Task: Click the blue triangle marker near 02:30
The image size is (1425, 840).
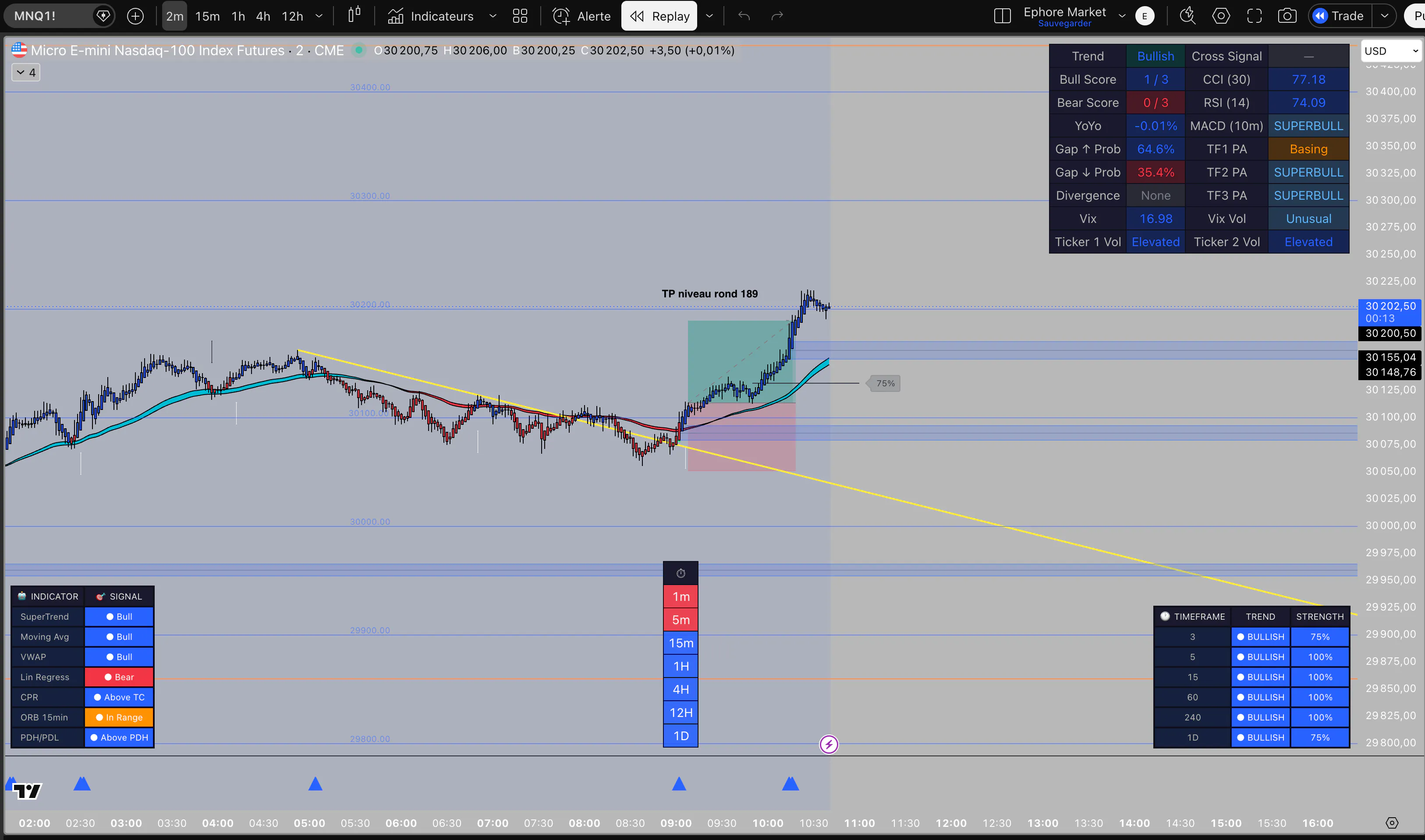Action: coord(82,784)
